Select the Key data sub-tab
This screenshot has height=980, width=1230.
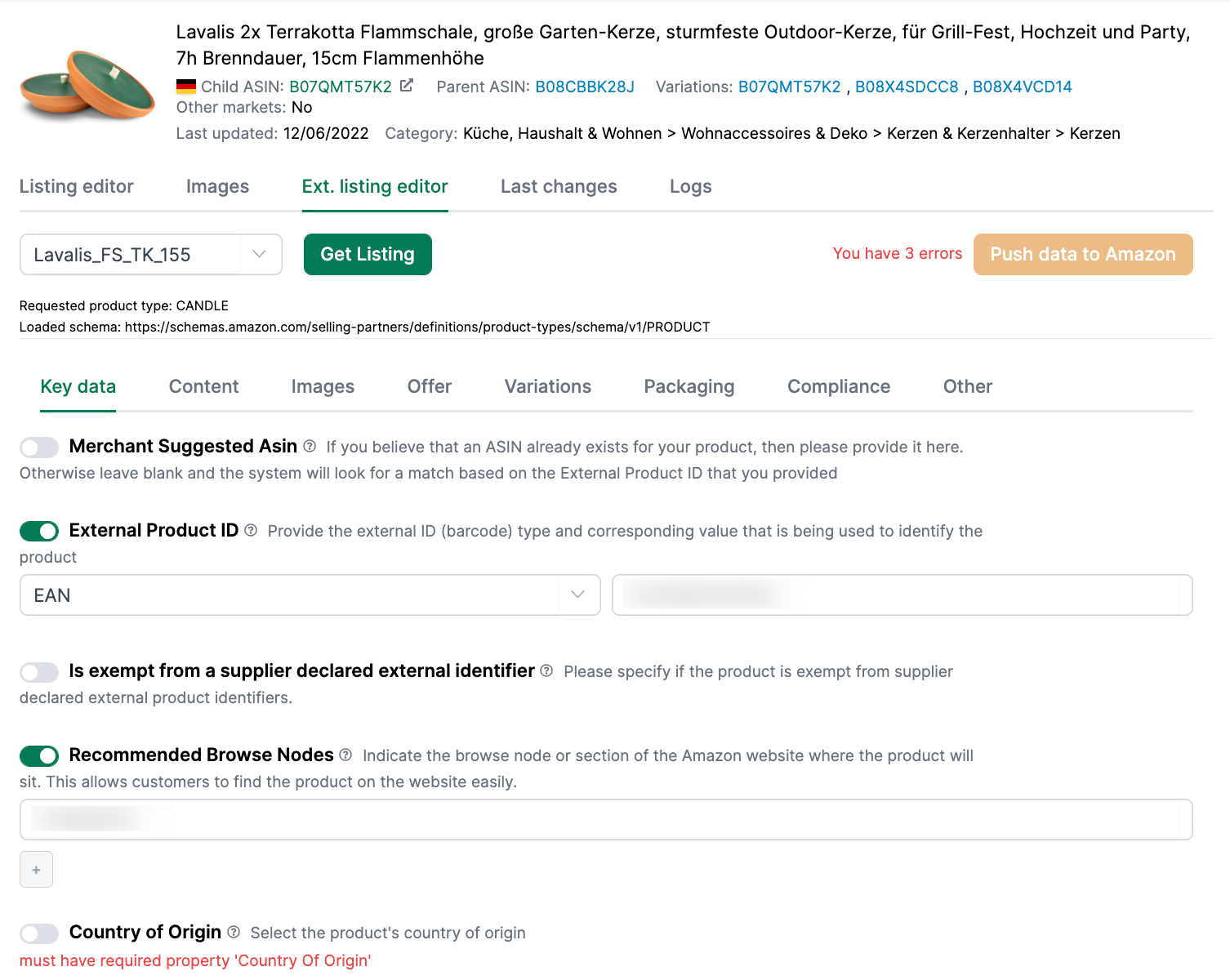(x=78, y=386)
